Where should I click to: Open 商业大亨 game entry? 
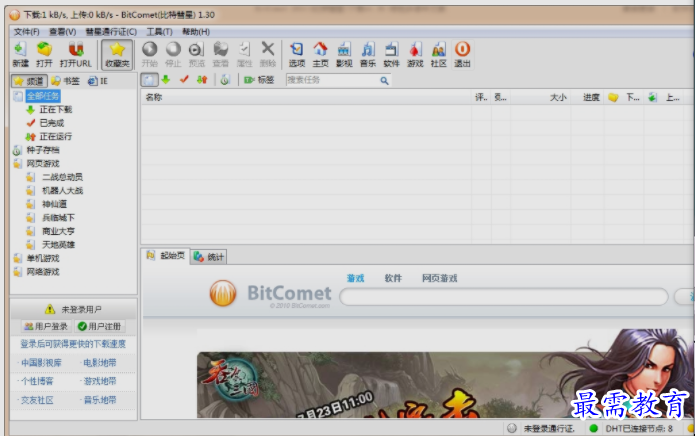58,231
